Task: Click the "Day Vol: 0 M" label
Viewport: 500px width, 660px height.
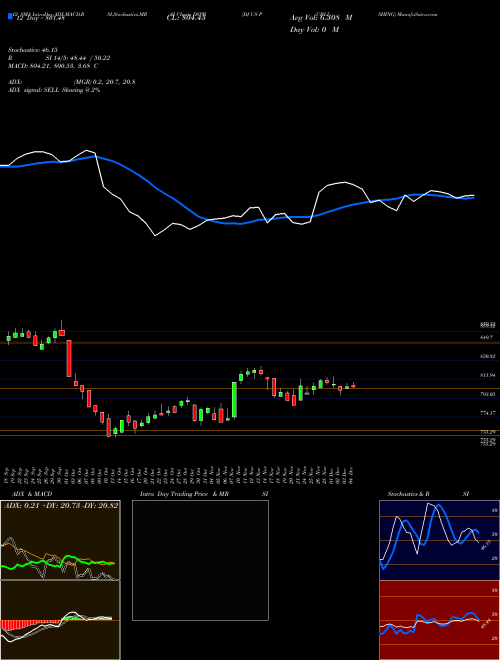Action: 314,30
